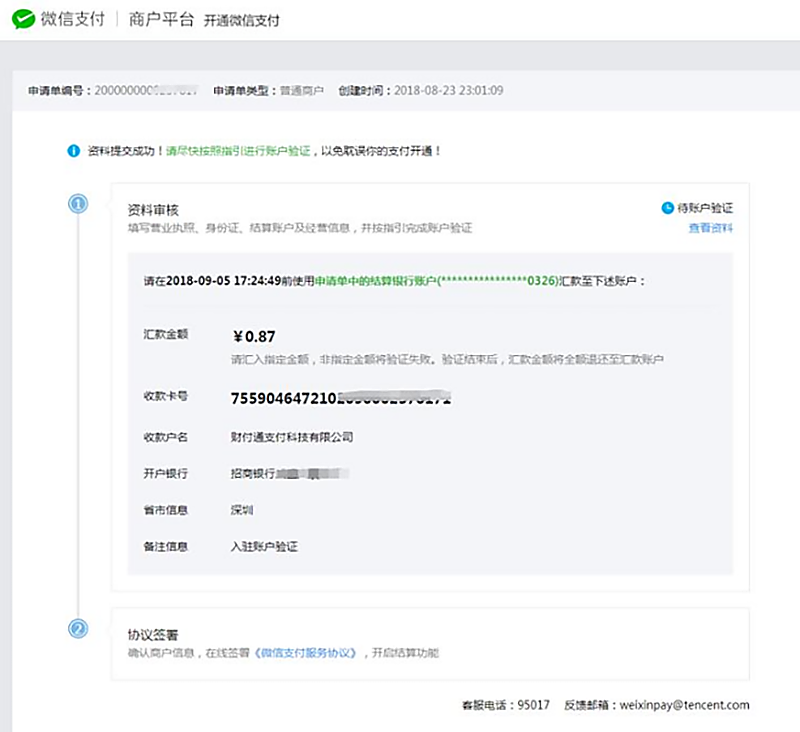The width and height of the screenshot is (800, 732).
Task: Click the 开户银行 label
Action: [x=166, y=473]
